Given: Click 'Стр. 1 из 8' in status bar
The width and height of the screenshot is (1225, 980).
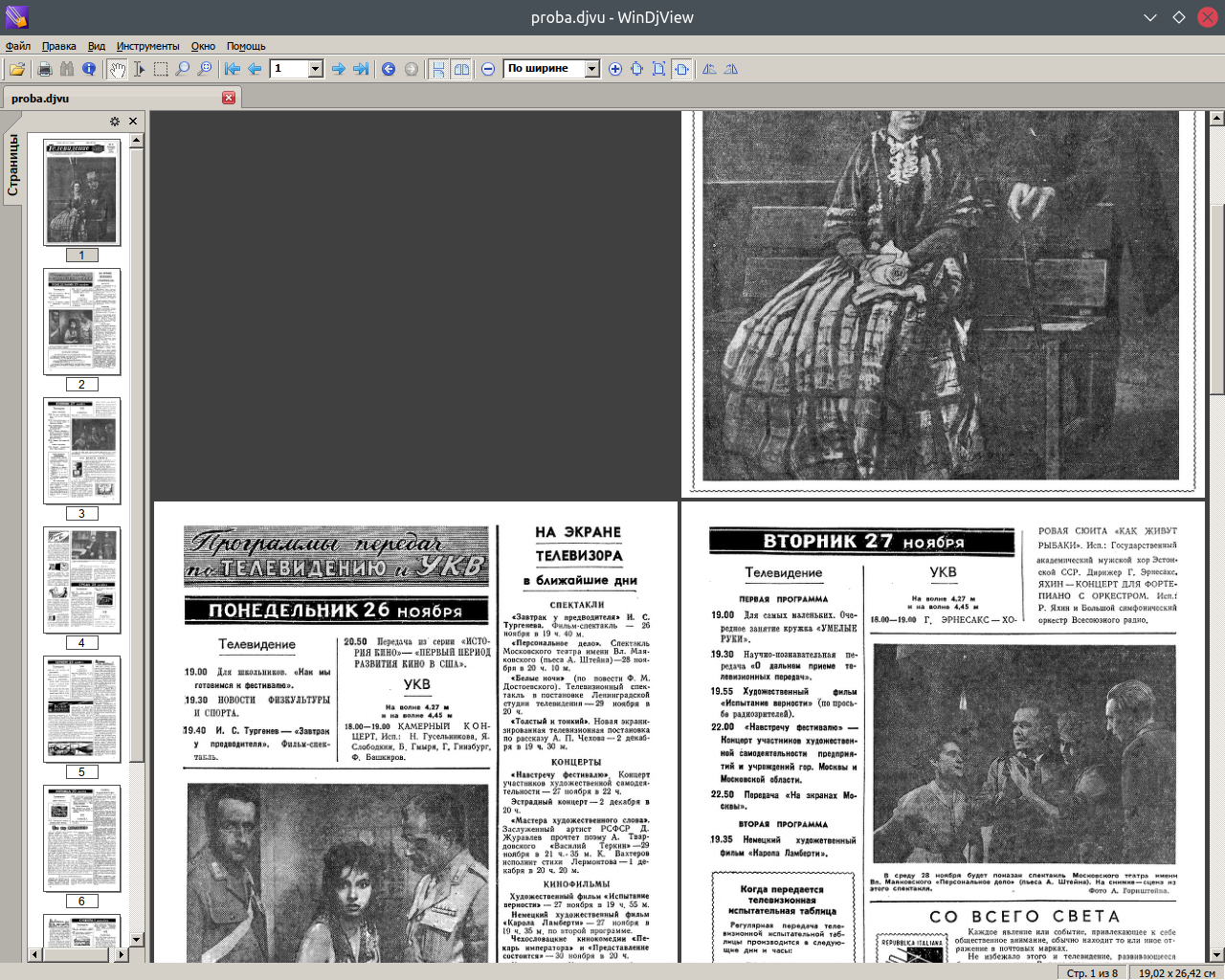Looking at the screenshot, I should 1092,972.
